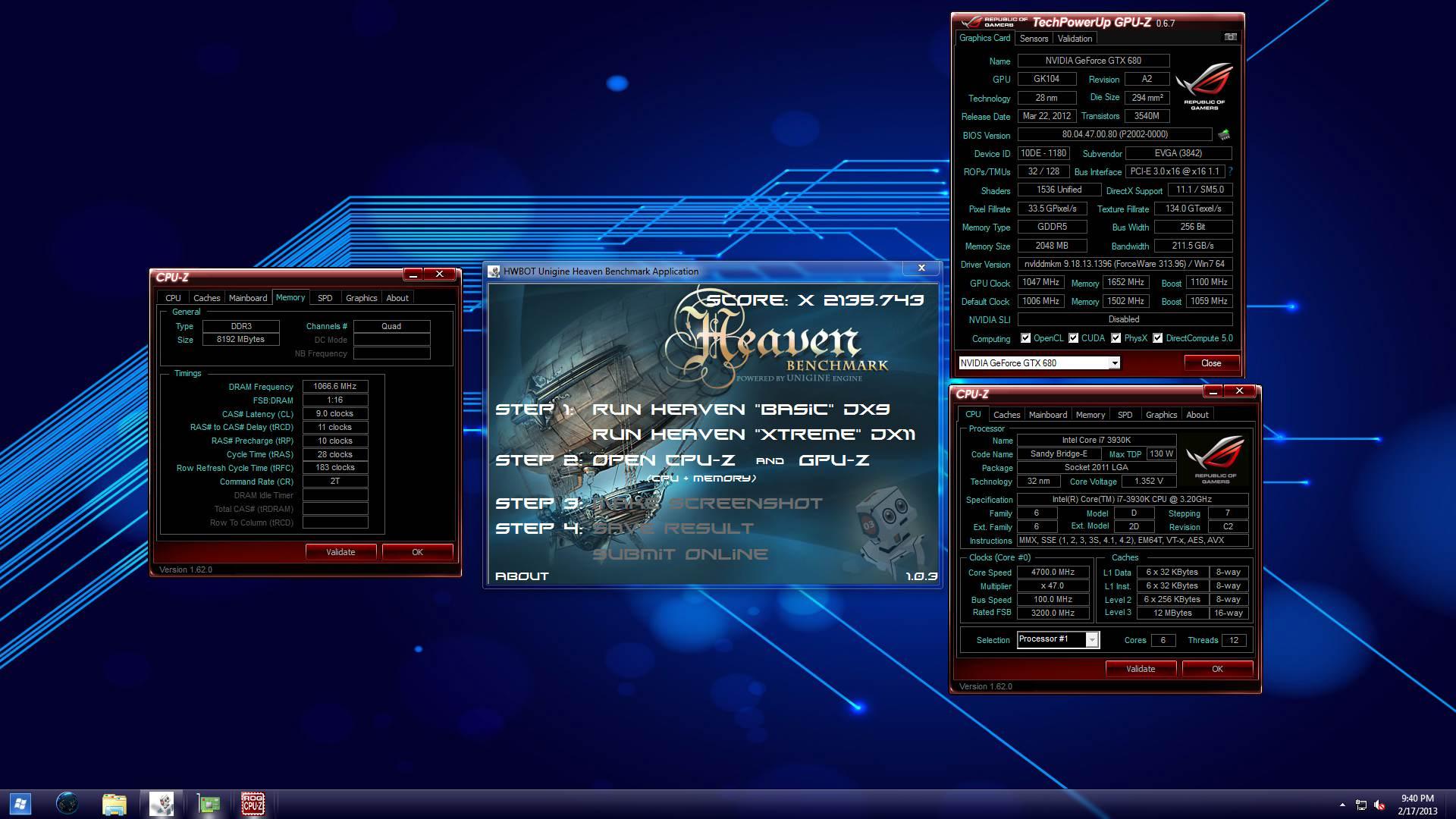Select the GPU-Z graphics card taskbar icon
The height and width of the screenshot is (819, 1456).
(x=208, y=804)
